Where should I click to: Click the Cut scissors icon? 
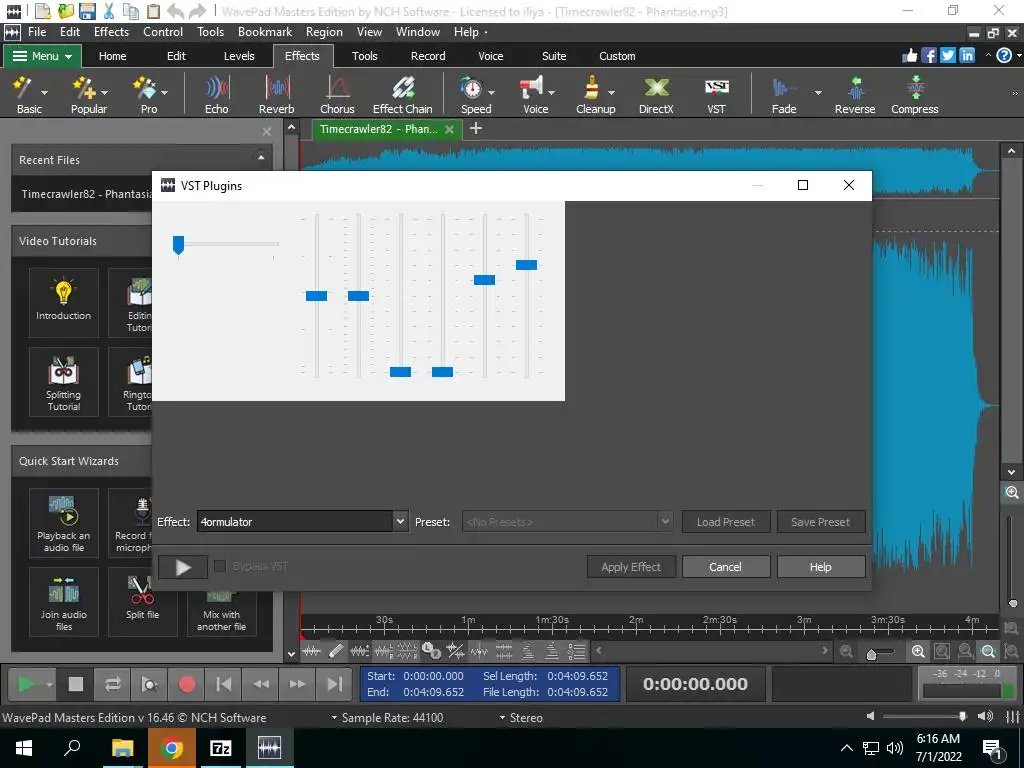coord(109,11)
